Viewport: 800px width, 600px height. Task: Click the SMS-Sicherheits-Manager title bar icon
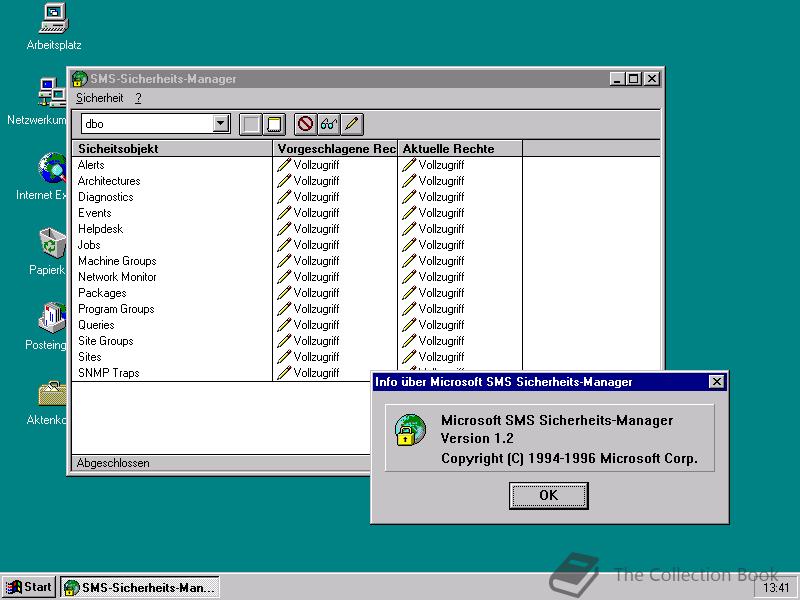click(80, 79)
